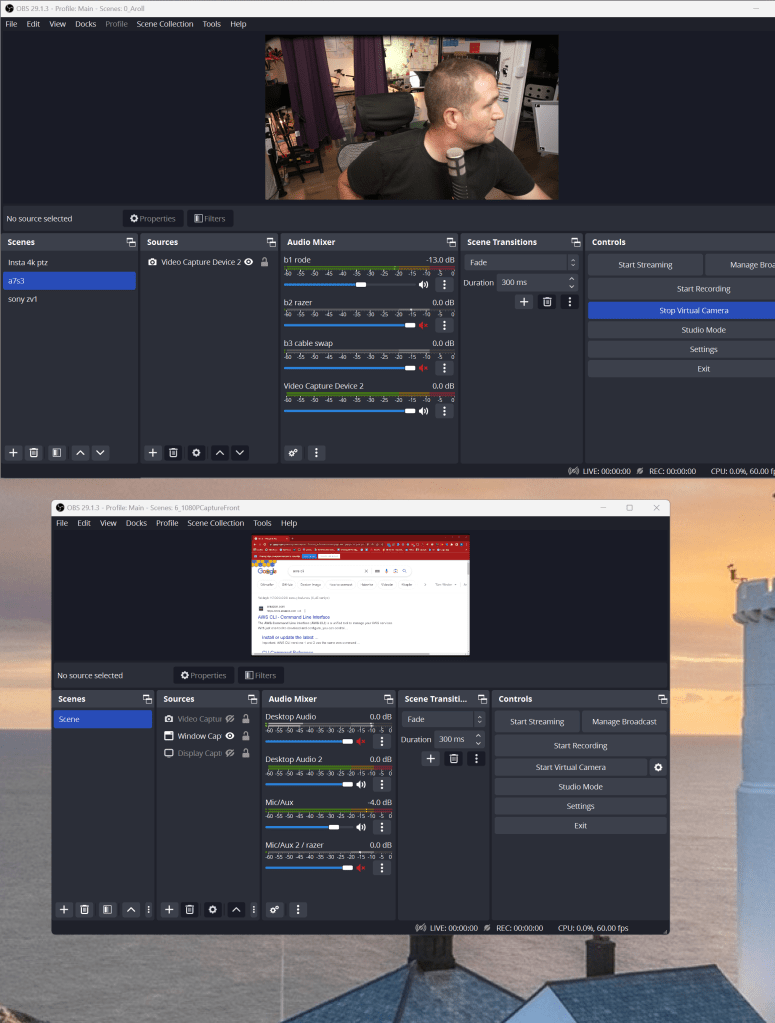Hide Video Capture Device 2 source in top OBS
The image size is (775, 1023).
(x=249, y=262)
